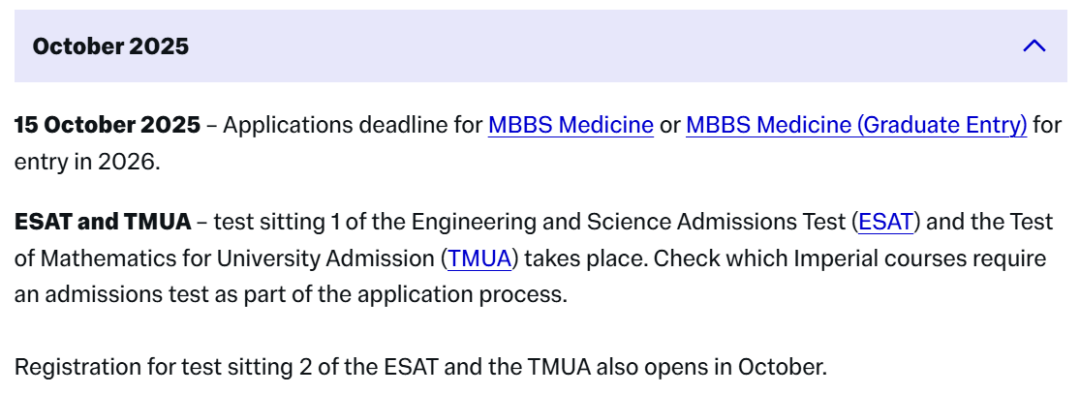Viewport: 1080px width, 394px height.
Task: Click the Check which Imperial courses require sentence
Action: (x=850, y=258)
